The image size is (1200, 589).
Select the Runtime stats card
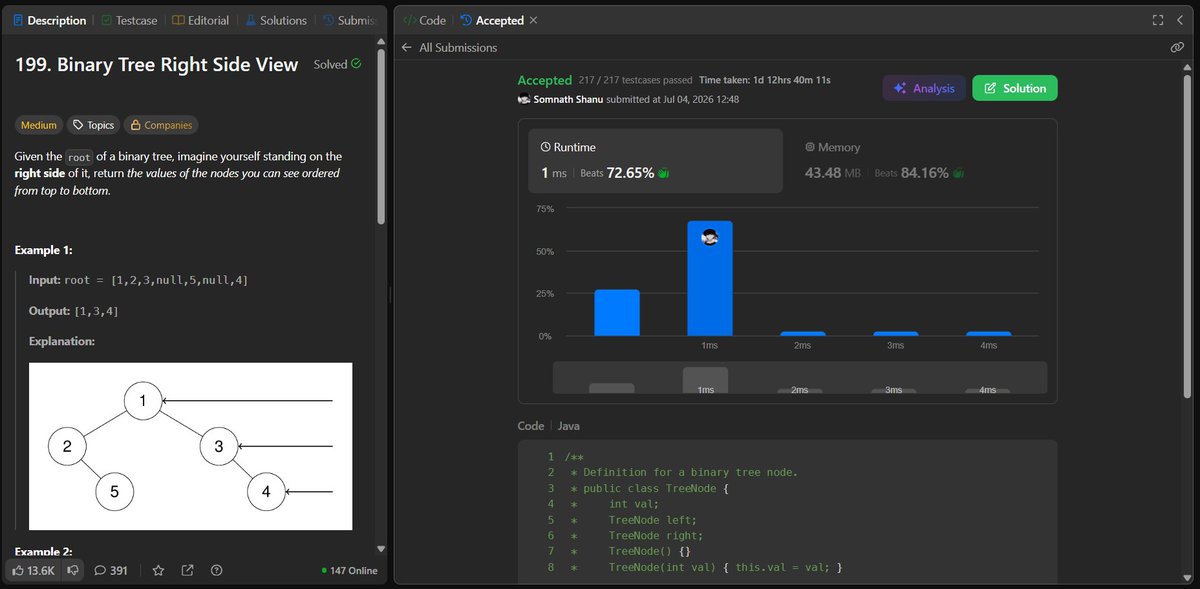pos(655,160)
